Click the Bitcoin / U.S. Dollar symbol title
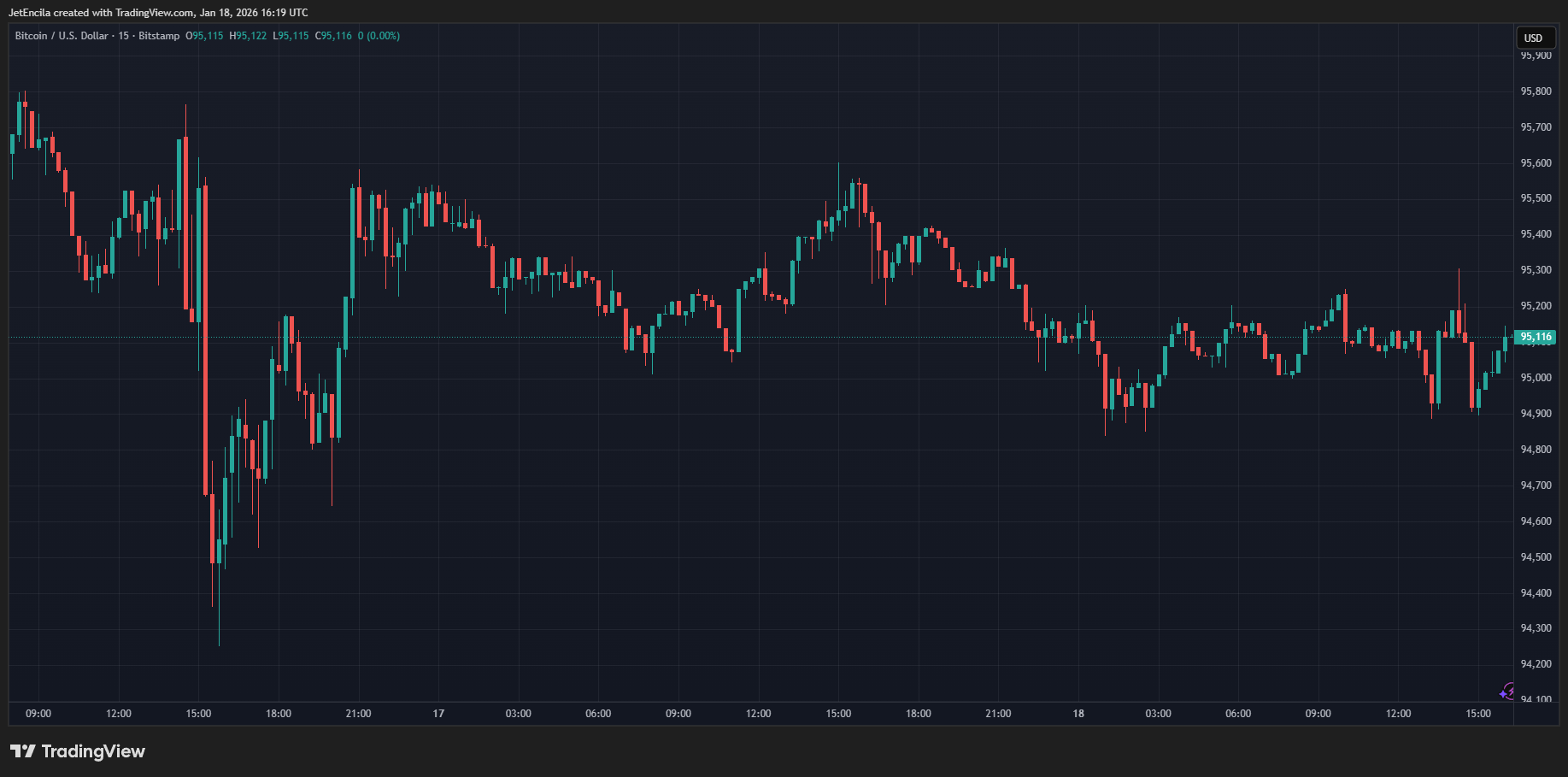The height and width of the screenshot is (777, 1568). pos(62,36)
